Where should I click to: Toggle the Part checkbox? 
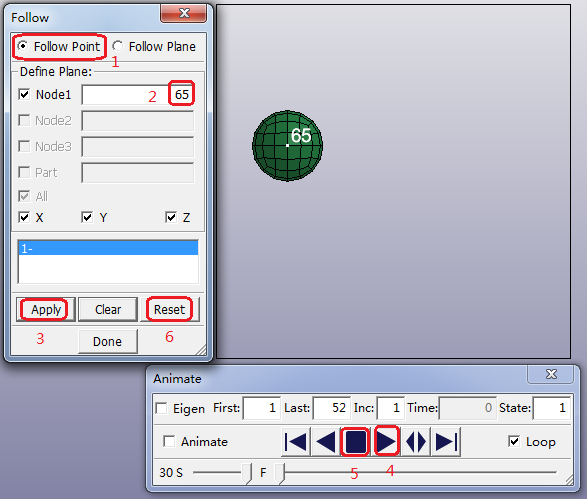[24, 172]
